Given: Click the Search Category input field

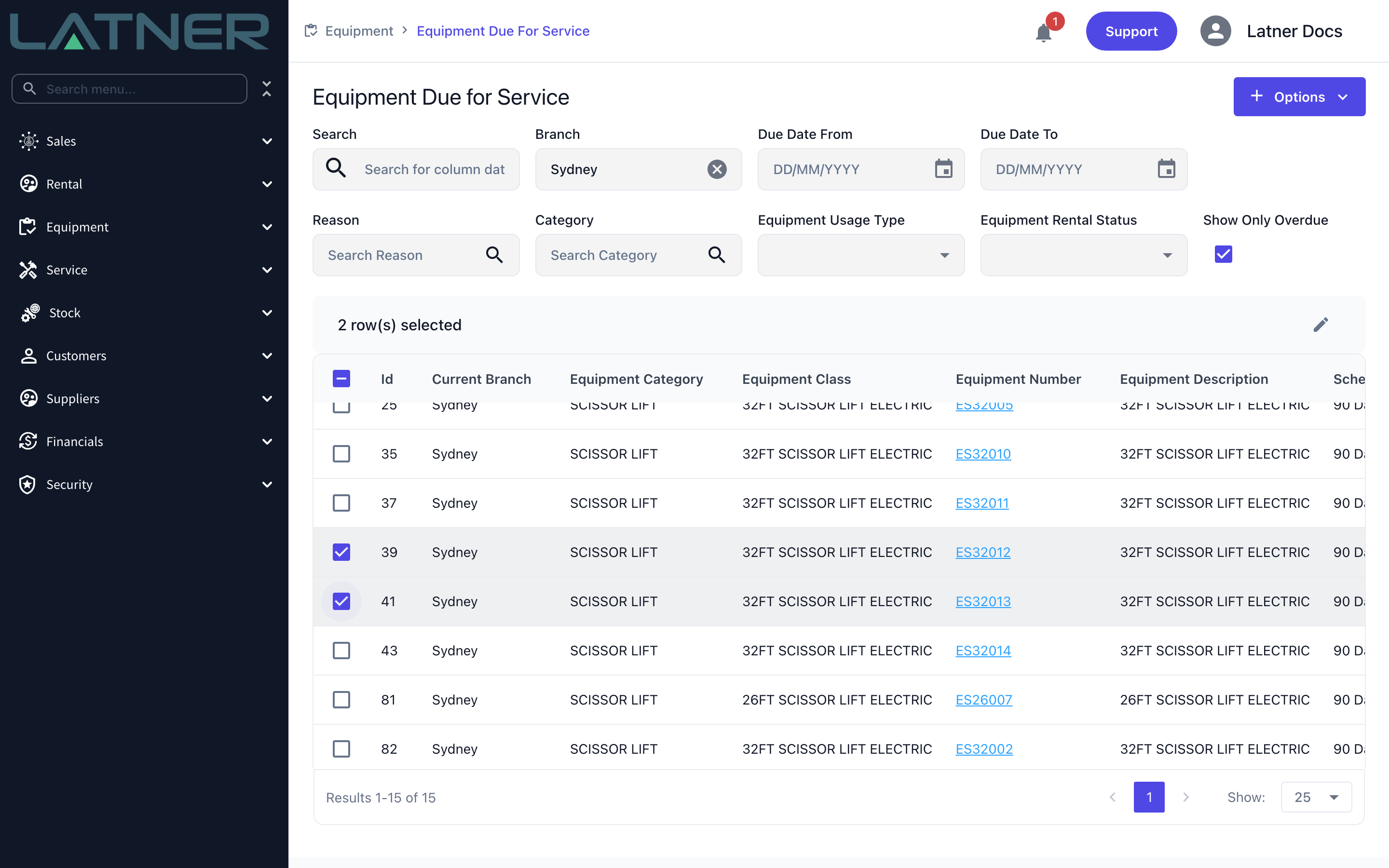Looking at the screenshot, I should click(638, 255).
